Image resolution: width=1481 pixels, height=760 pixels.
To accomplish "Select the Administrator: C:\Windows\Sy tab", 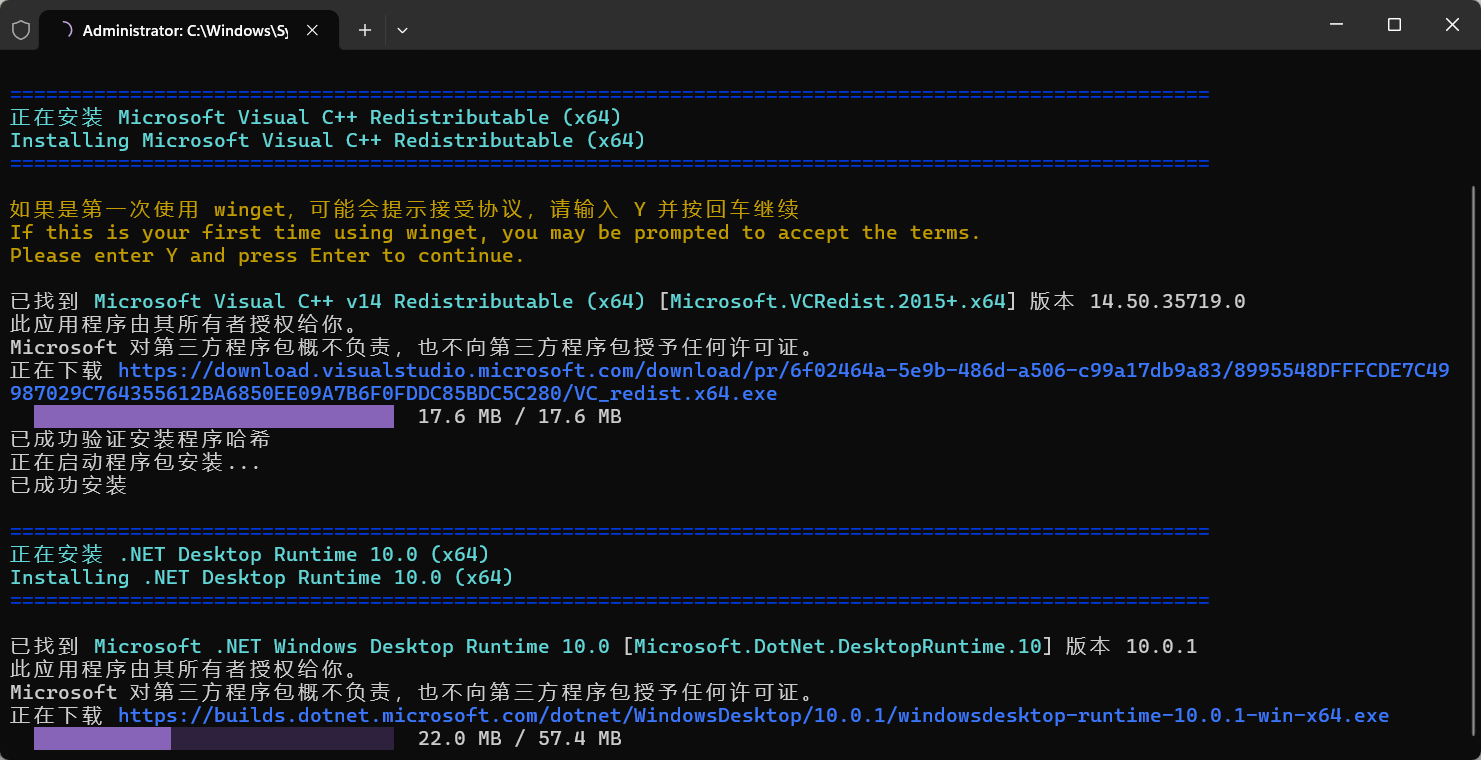I will 190,30.
